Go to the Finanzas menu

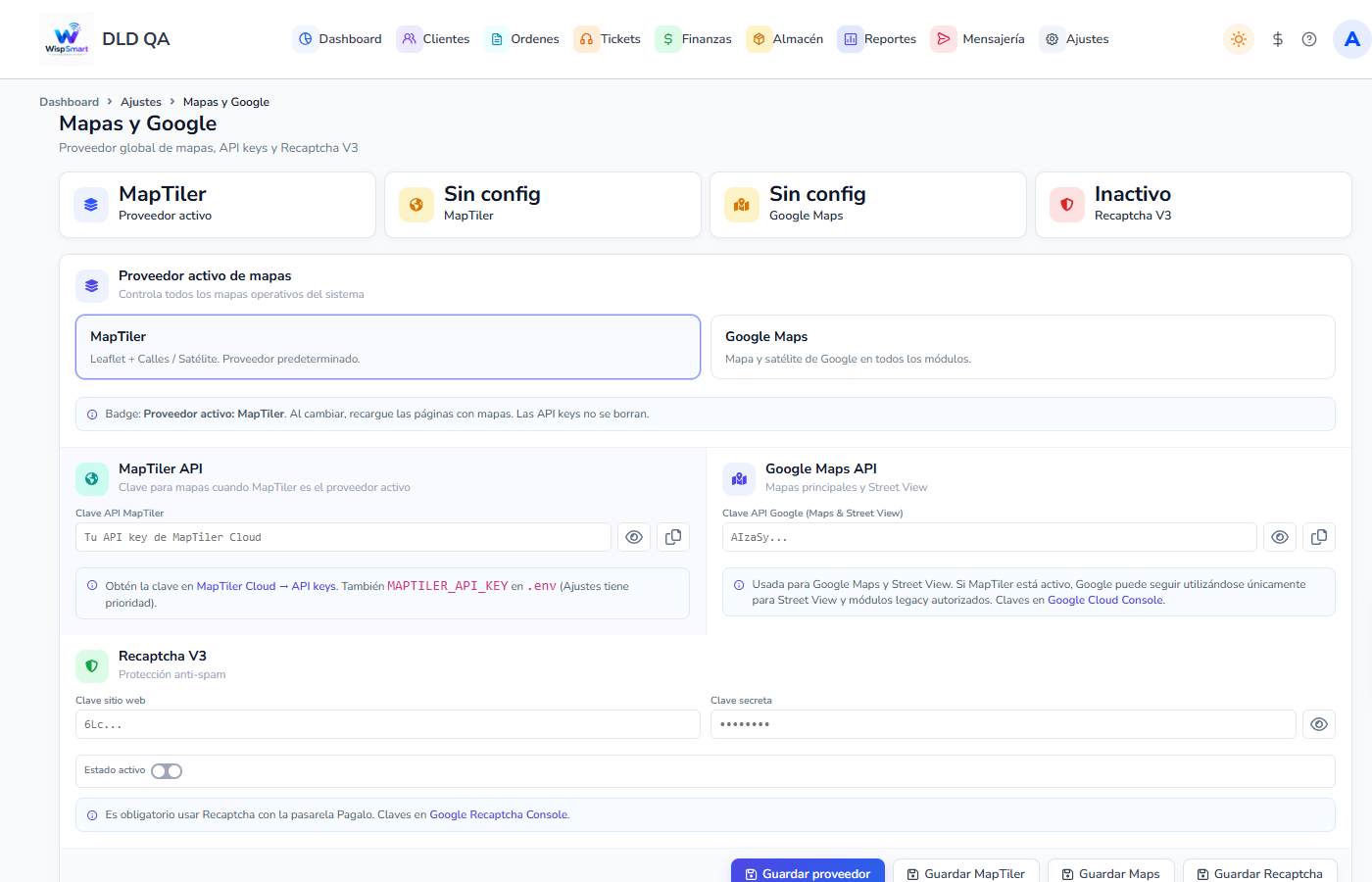(695, 39)
